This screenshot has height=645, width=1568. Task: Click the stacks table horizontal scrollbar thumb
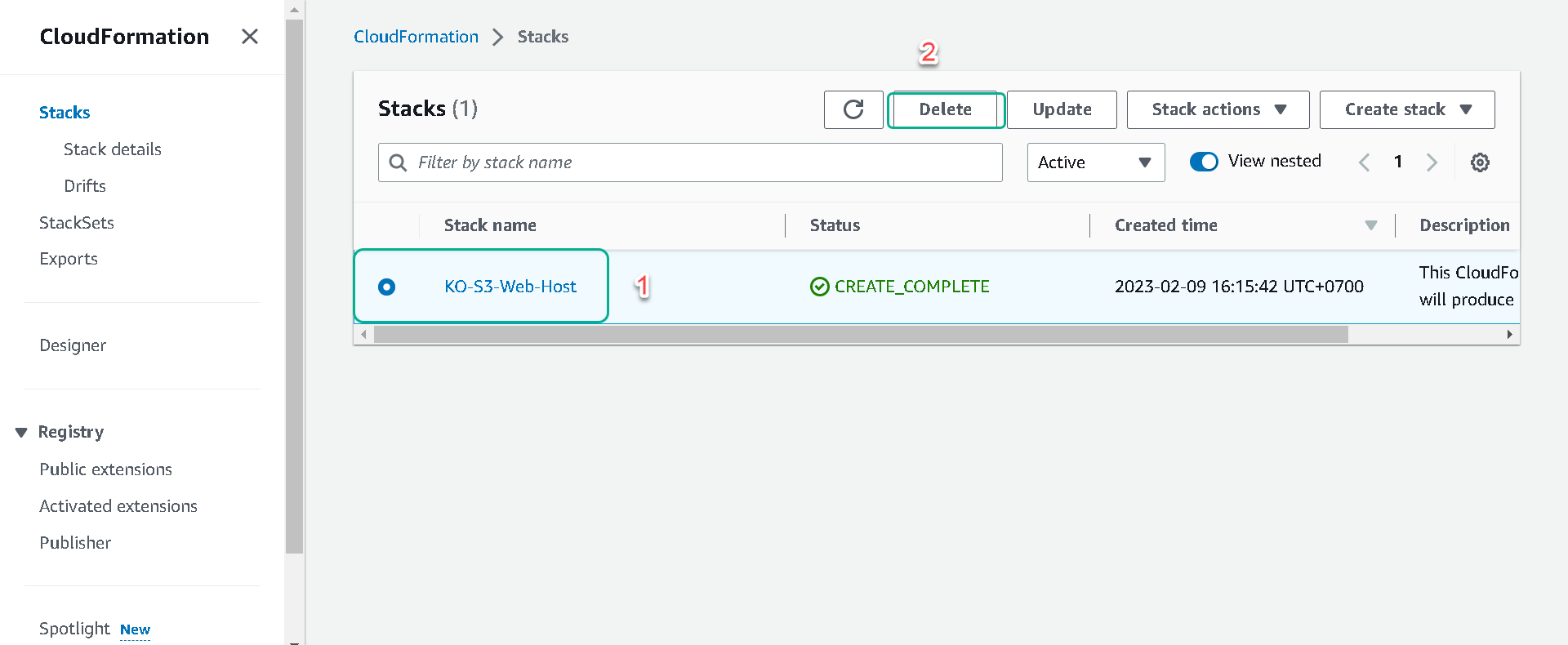click(x=861, y=335)
